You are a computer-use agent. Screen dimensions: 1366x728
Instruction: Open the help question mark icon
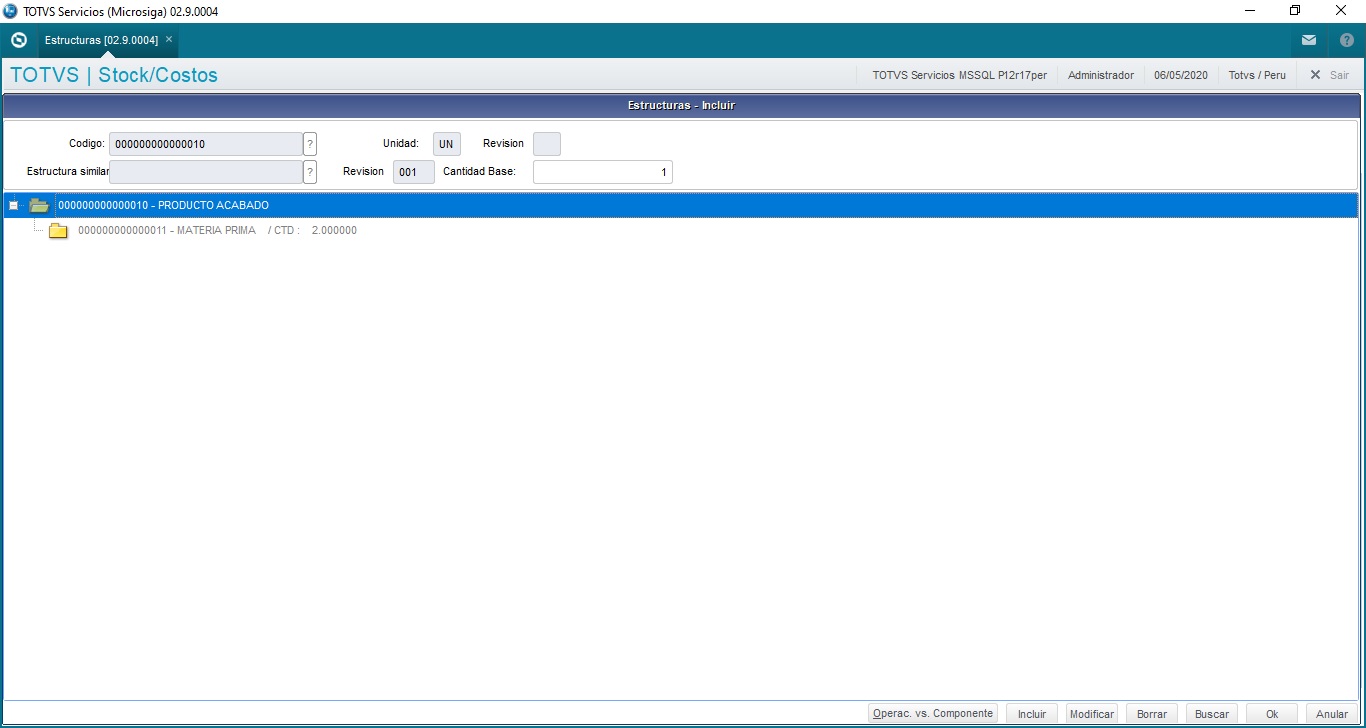(1347, 40)
